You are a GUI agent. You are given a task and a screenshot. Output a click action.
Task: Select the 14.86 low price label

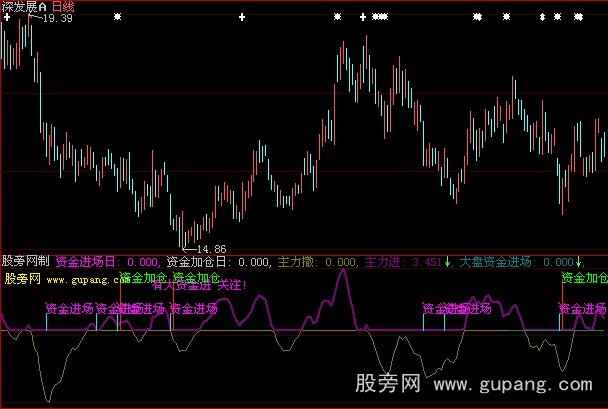coord(207,248)
